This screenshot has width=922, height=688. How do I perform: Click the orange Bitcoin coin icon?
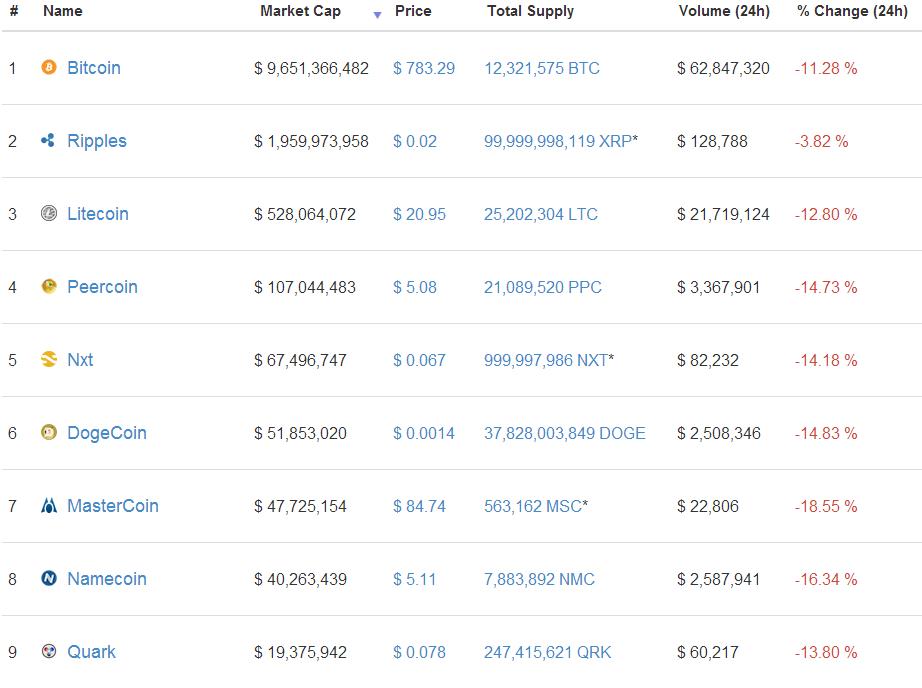[x=49, y=67]
